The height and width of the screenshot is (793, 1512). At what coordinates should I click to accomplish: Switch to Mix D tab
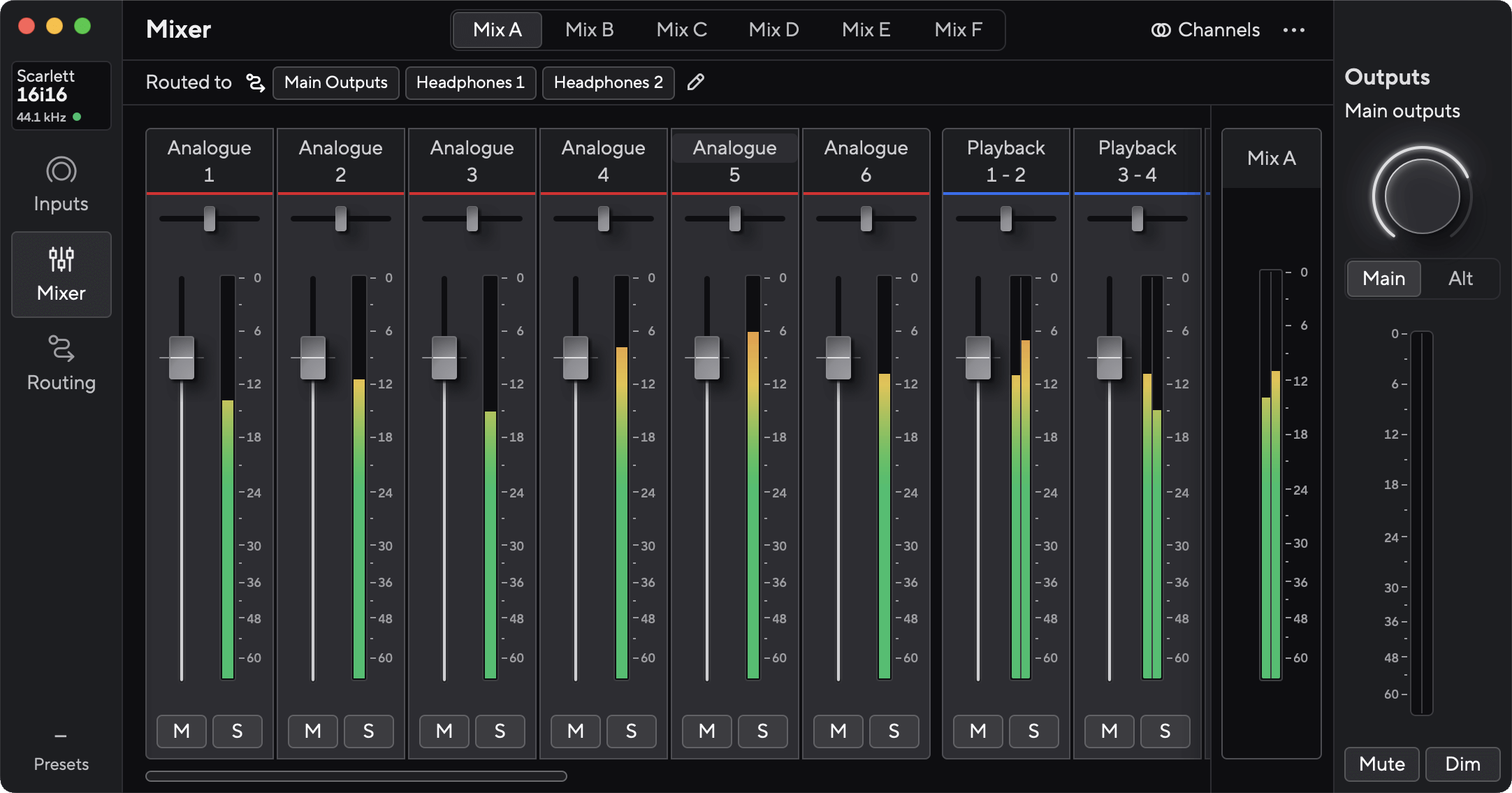(774, 30)
